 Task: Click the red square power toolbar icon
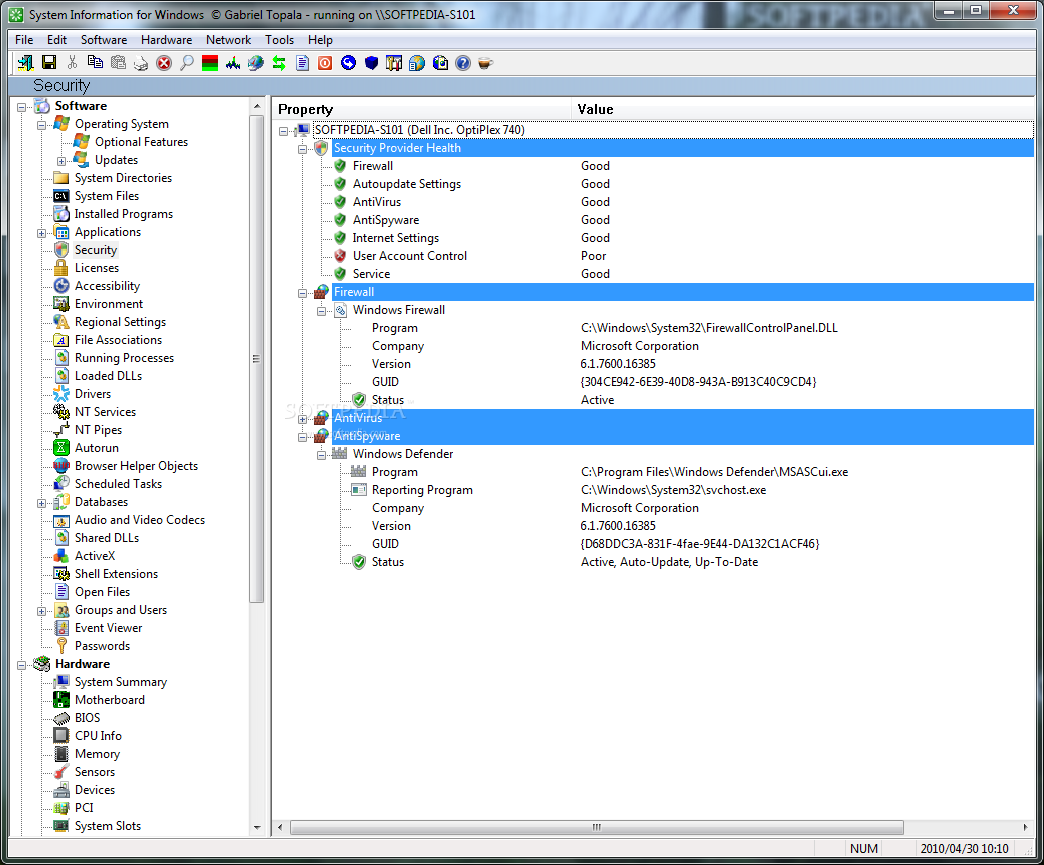tap(325, 63)
